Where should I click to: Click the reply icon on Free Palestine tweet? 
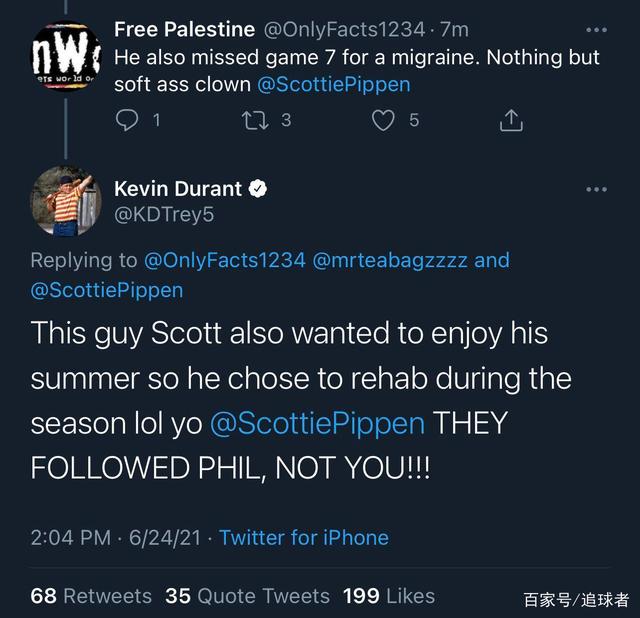(126, 121)
